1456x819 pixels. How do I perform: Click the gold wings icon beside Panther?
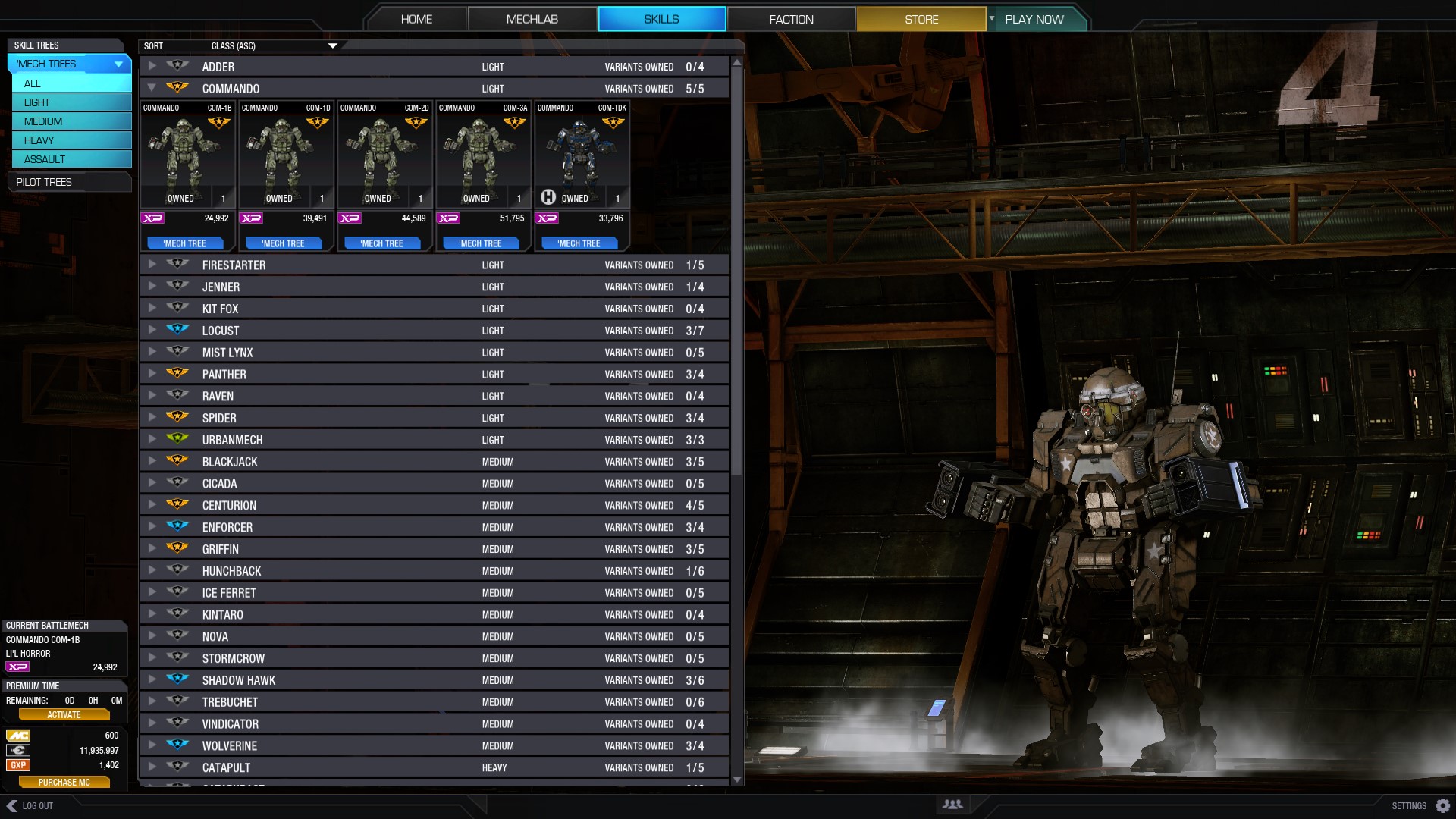tap(177, 374)
